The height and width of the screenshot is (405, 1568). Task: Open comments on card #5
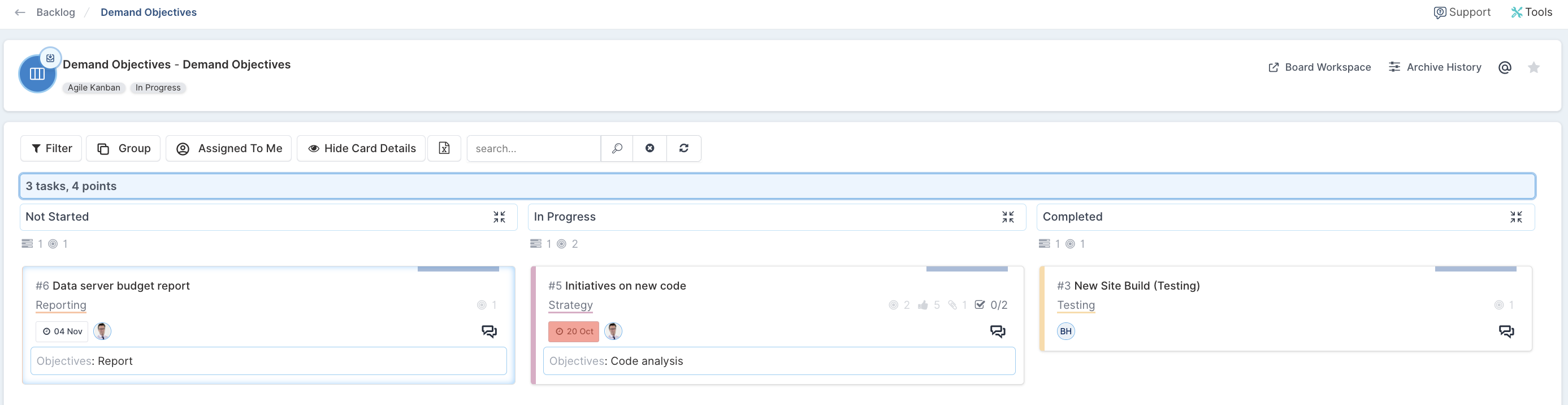click(998, 332)
